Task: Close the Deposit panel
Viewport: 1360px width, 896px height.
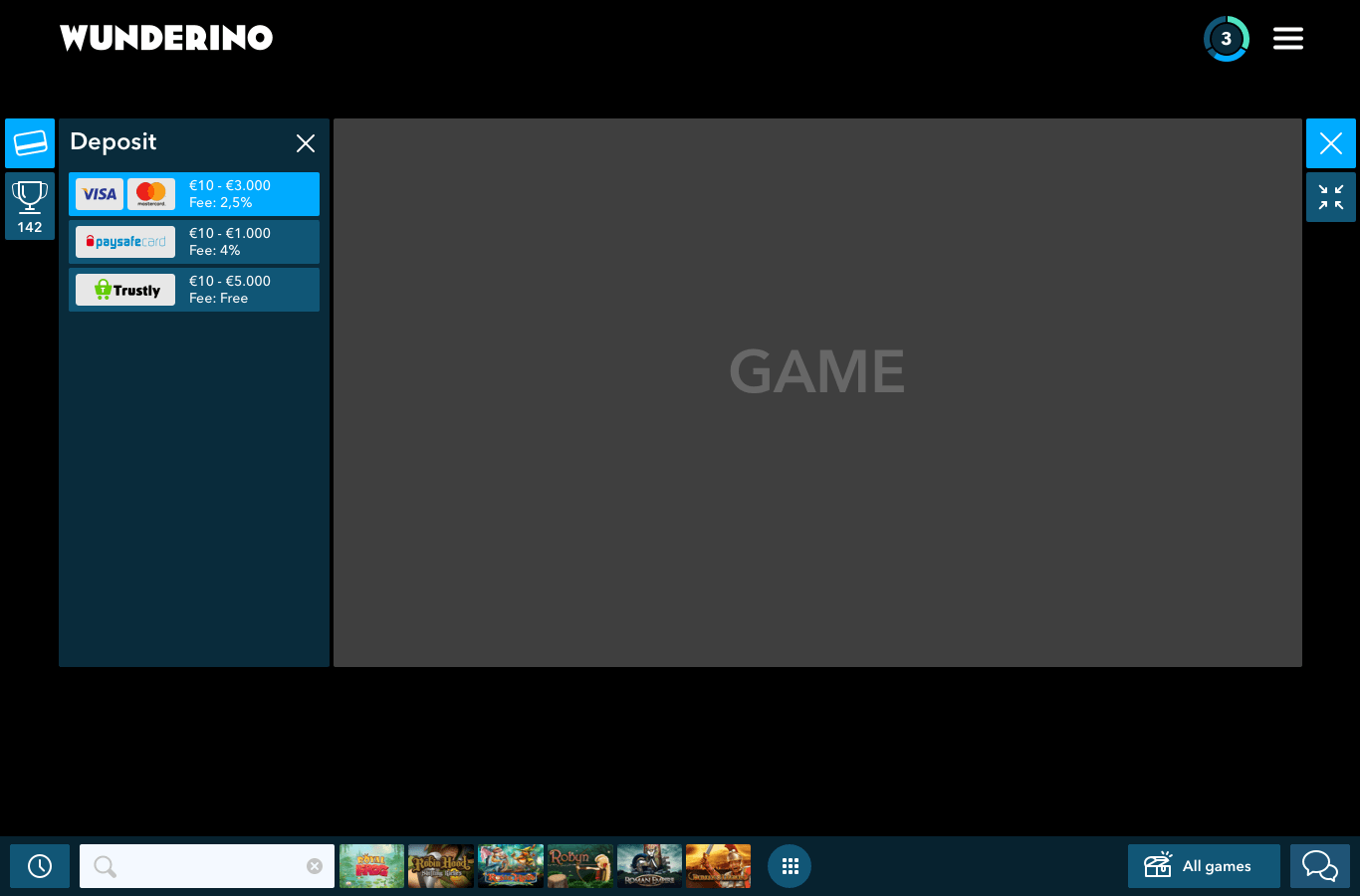Action: point(306,143)
